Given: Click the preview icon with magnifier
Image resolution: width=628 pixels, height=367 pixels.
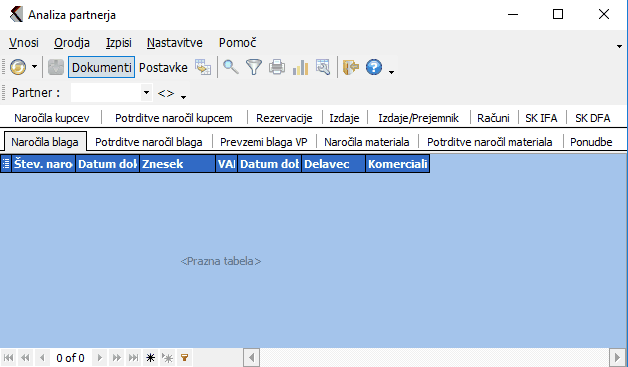Looking at the screenshot, I should tap(323, 67).
